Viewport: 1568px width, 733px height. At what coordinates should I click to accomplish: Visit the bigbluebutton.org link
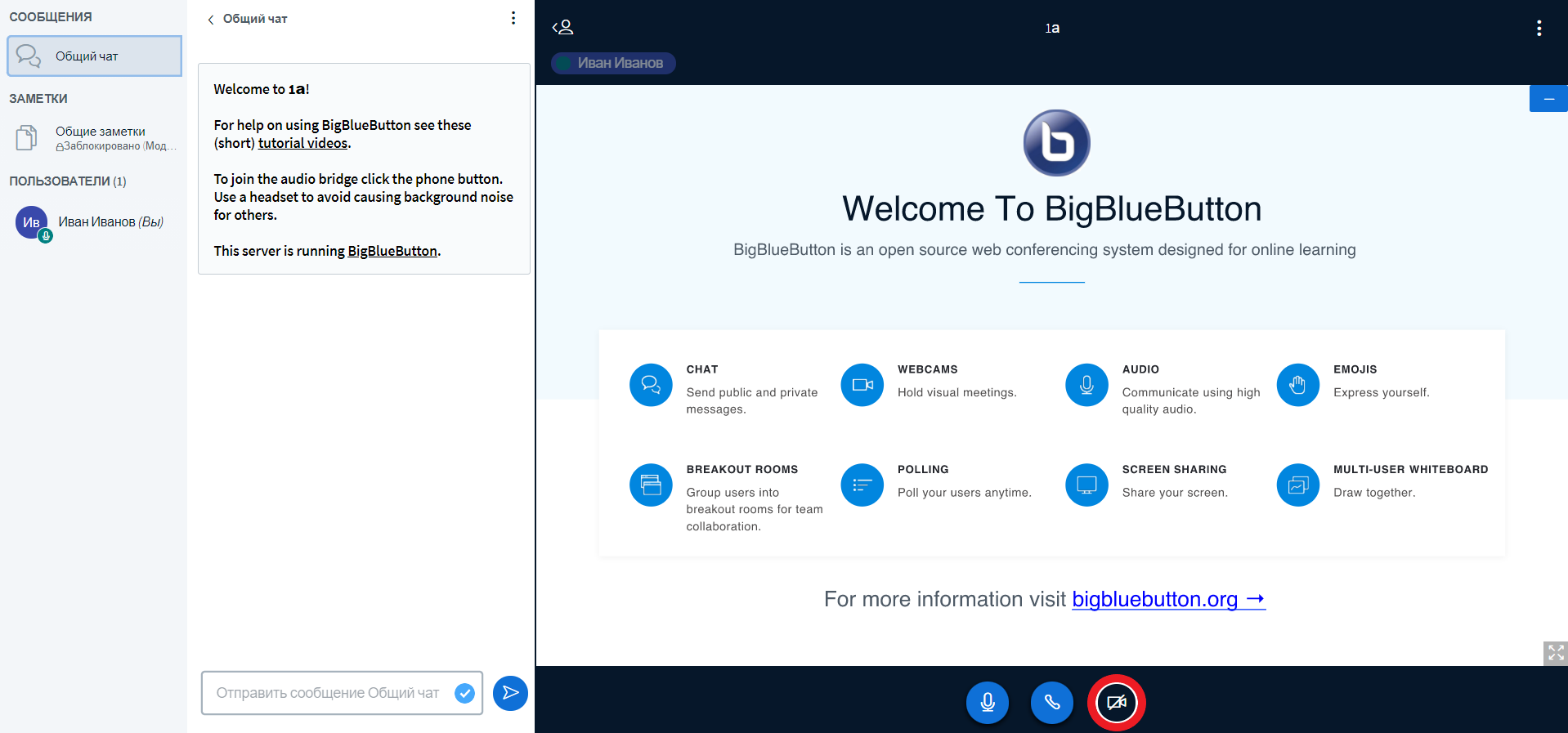click(1167, 600)
